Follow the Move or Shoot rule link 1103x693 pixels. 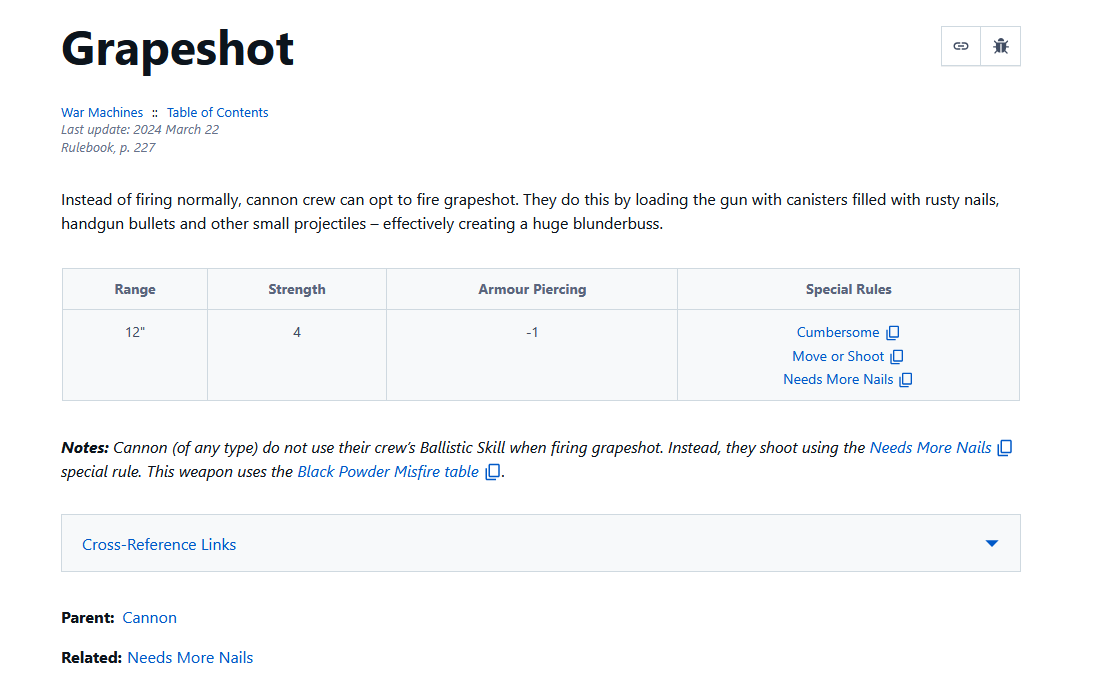[x=838, y=357]
